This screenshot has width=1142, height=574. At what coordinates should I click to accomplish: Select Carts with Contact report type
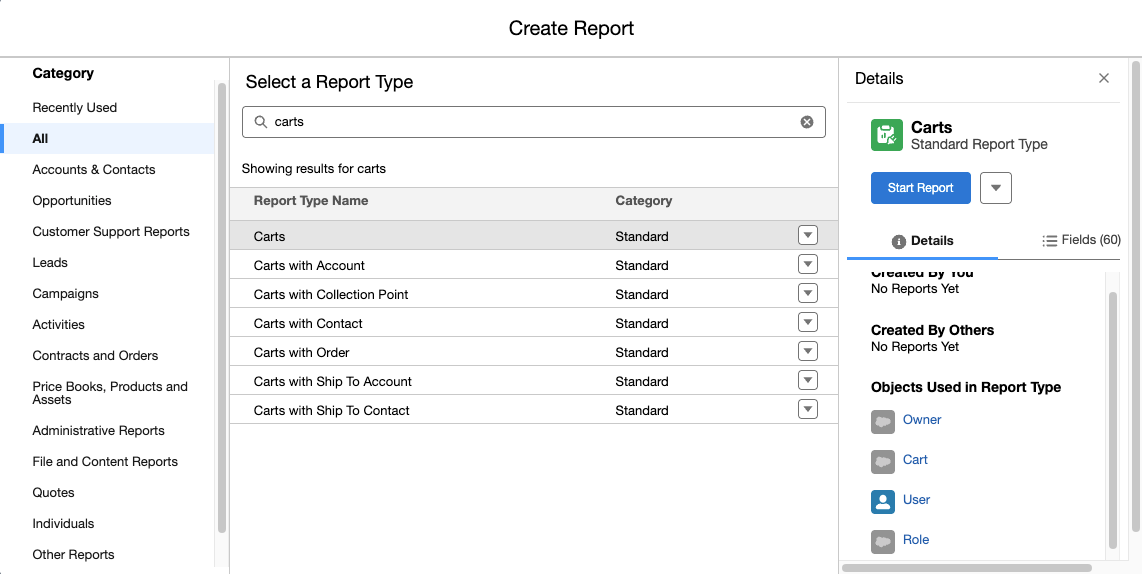(534, 323)
